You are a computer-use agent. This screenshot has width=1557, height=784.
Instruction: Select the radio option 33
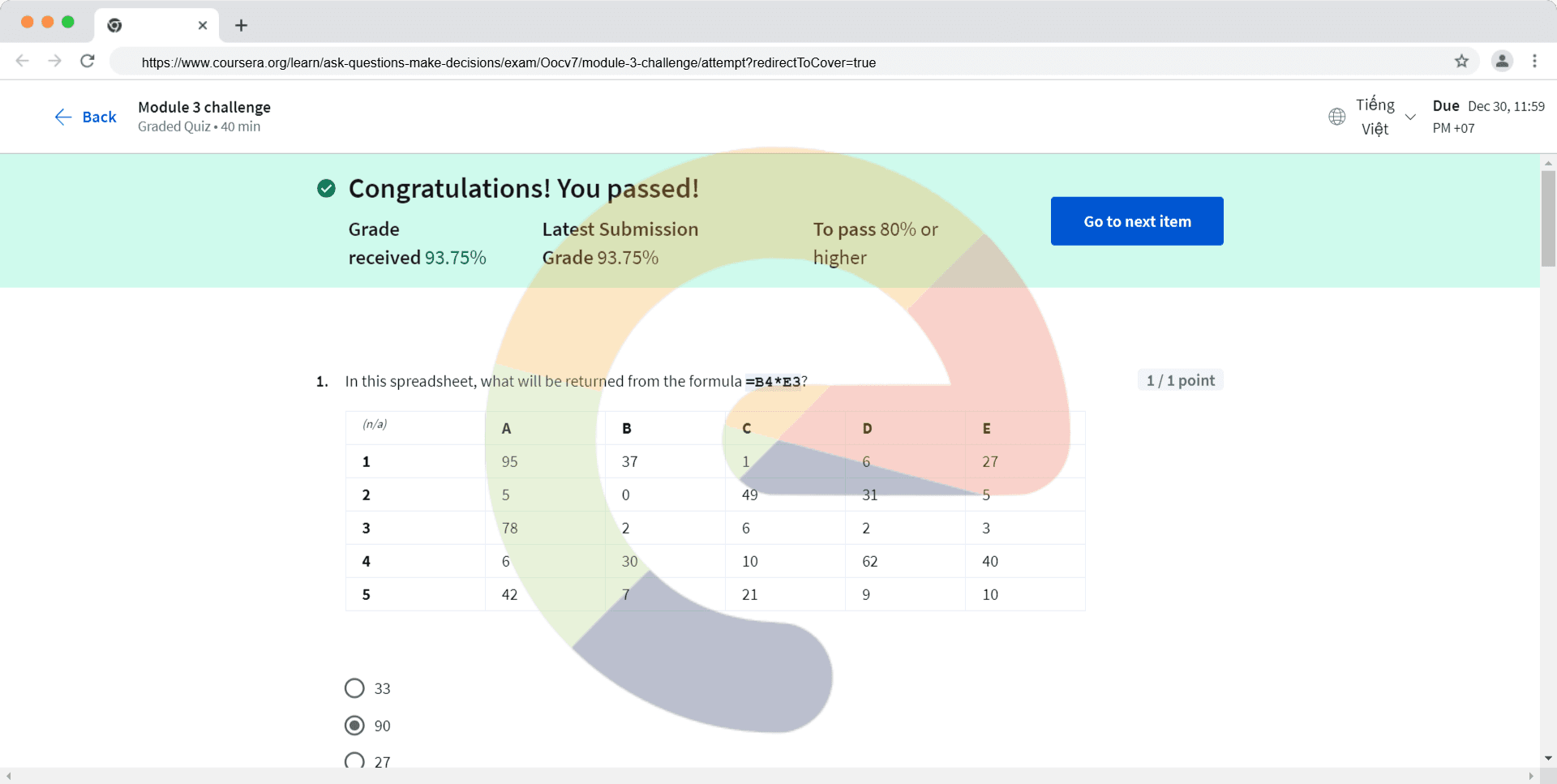tap(354, 688)
